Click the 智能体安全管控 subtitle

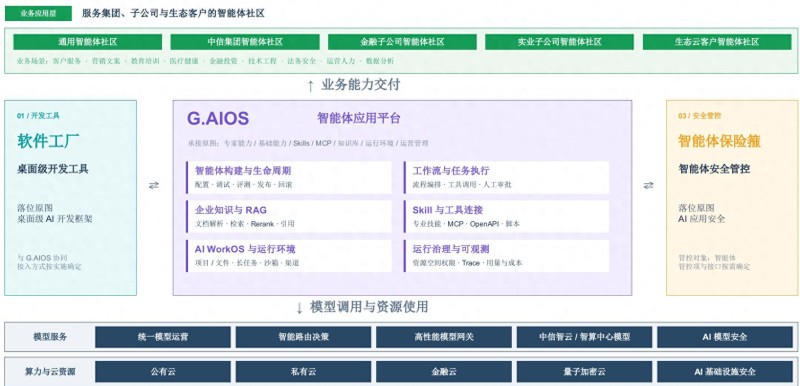tap(714, 169)
